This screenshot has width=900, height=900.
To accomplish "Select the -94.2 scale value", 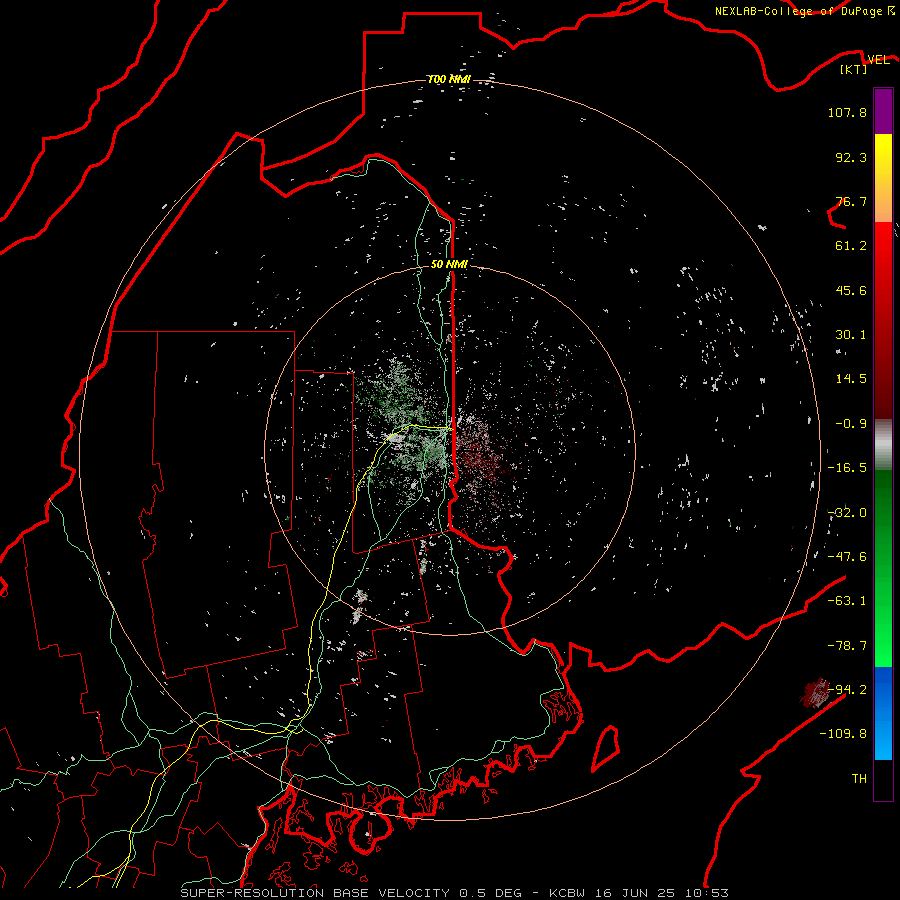I will pyautogui.click(x=847, y=690).
